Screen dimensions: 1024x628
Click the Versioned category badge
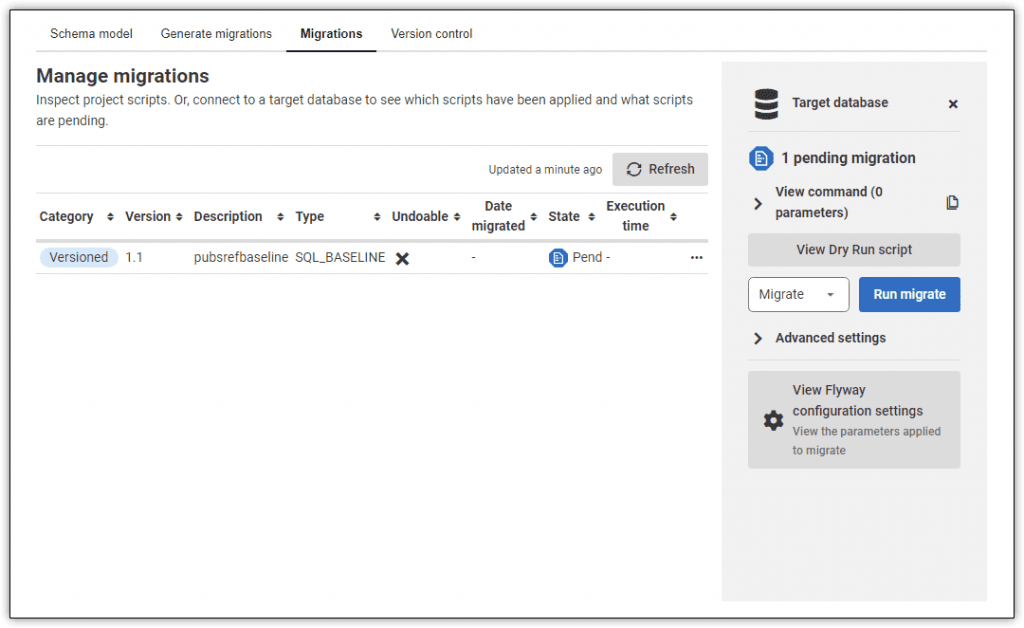(78, 257)
